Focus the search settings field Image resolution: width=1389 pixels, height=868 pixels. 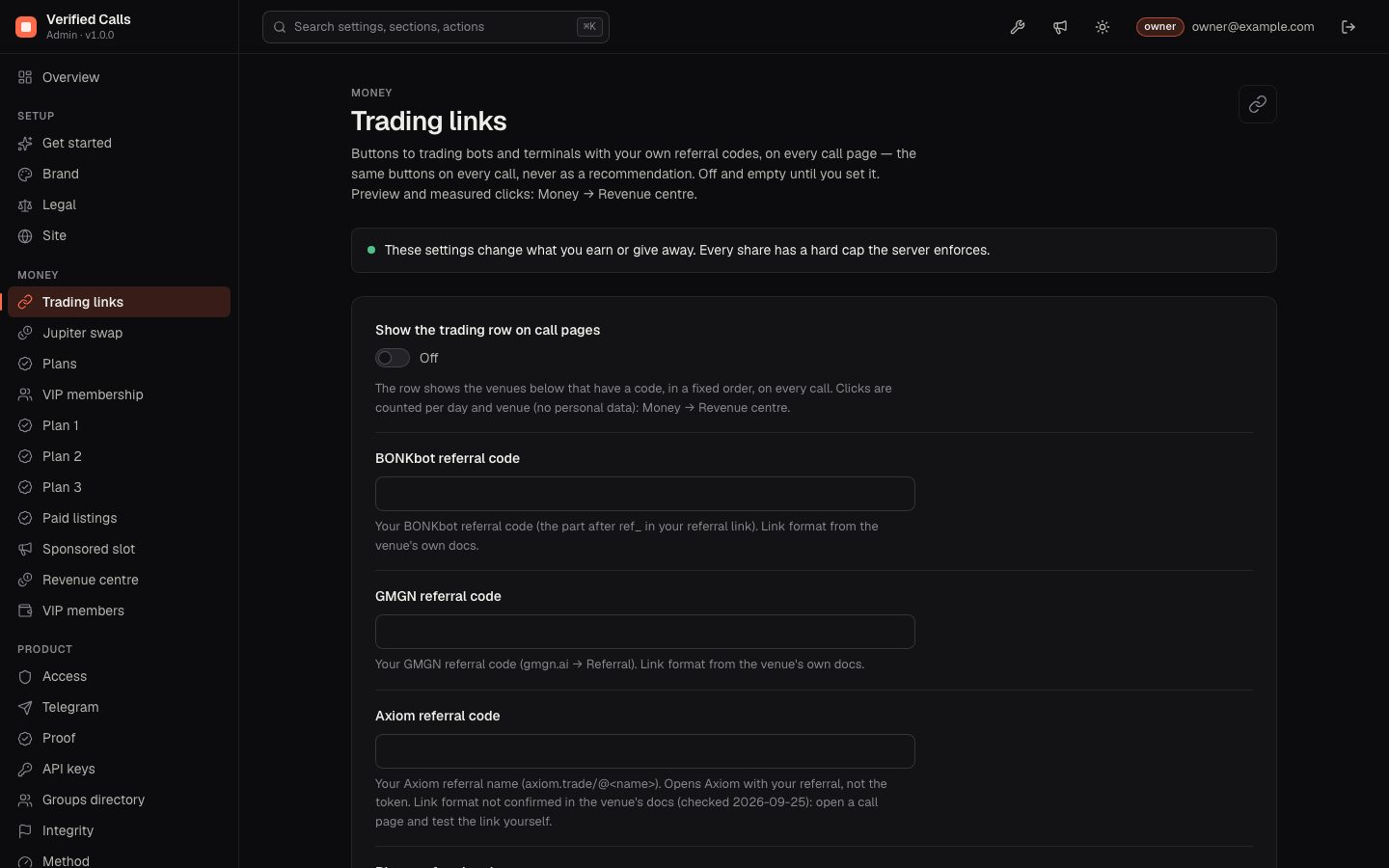(x=436, y=27)
